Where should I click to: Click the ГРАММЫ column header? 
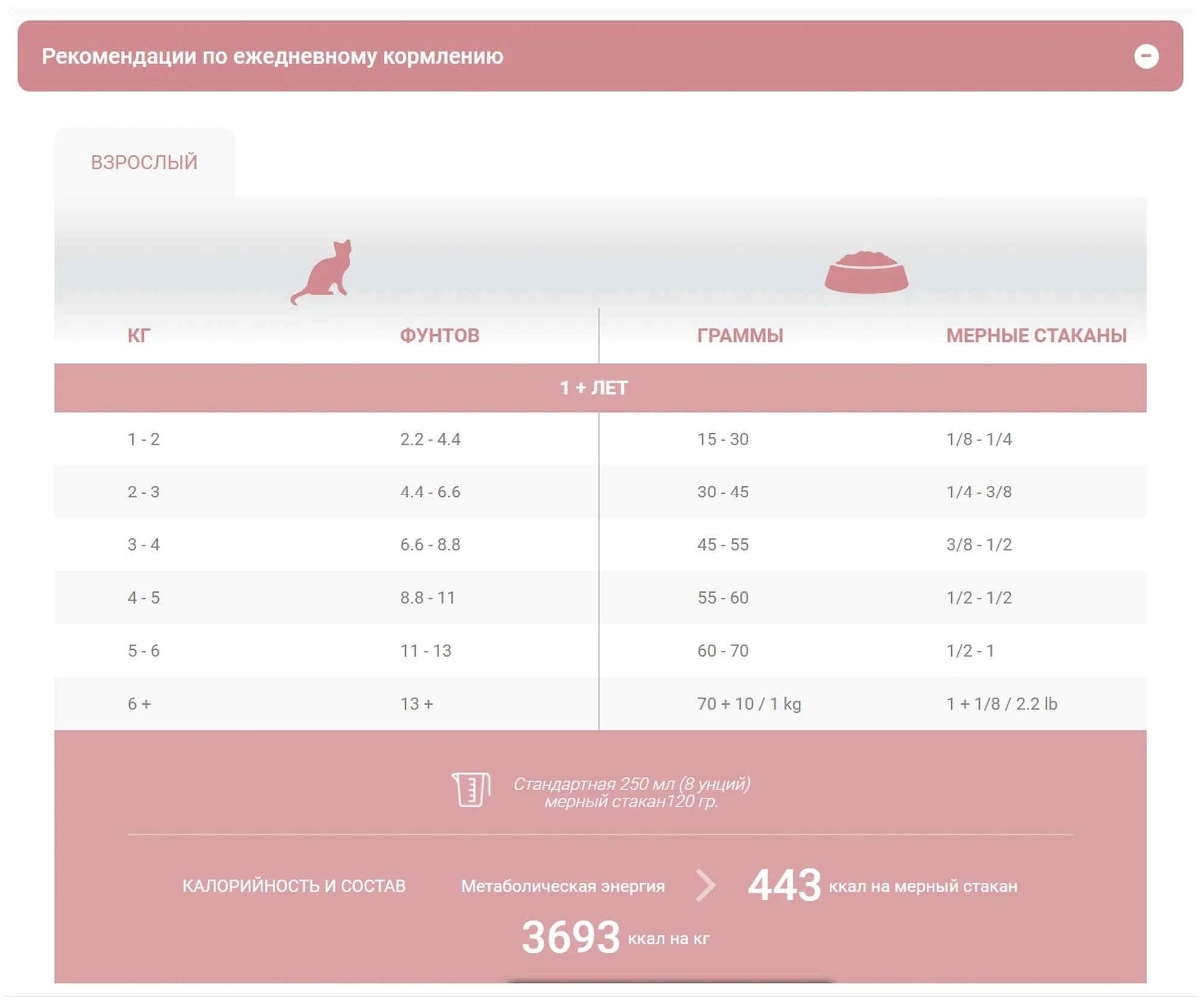point(740,335)
